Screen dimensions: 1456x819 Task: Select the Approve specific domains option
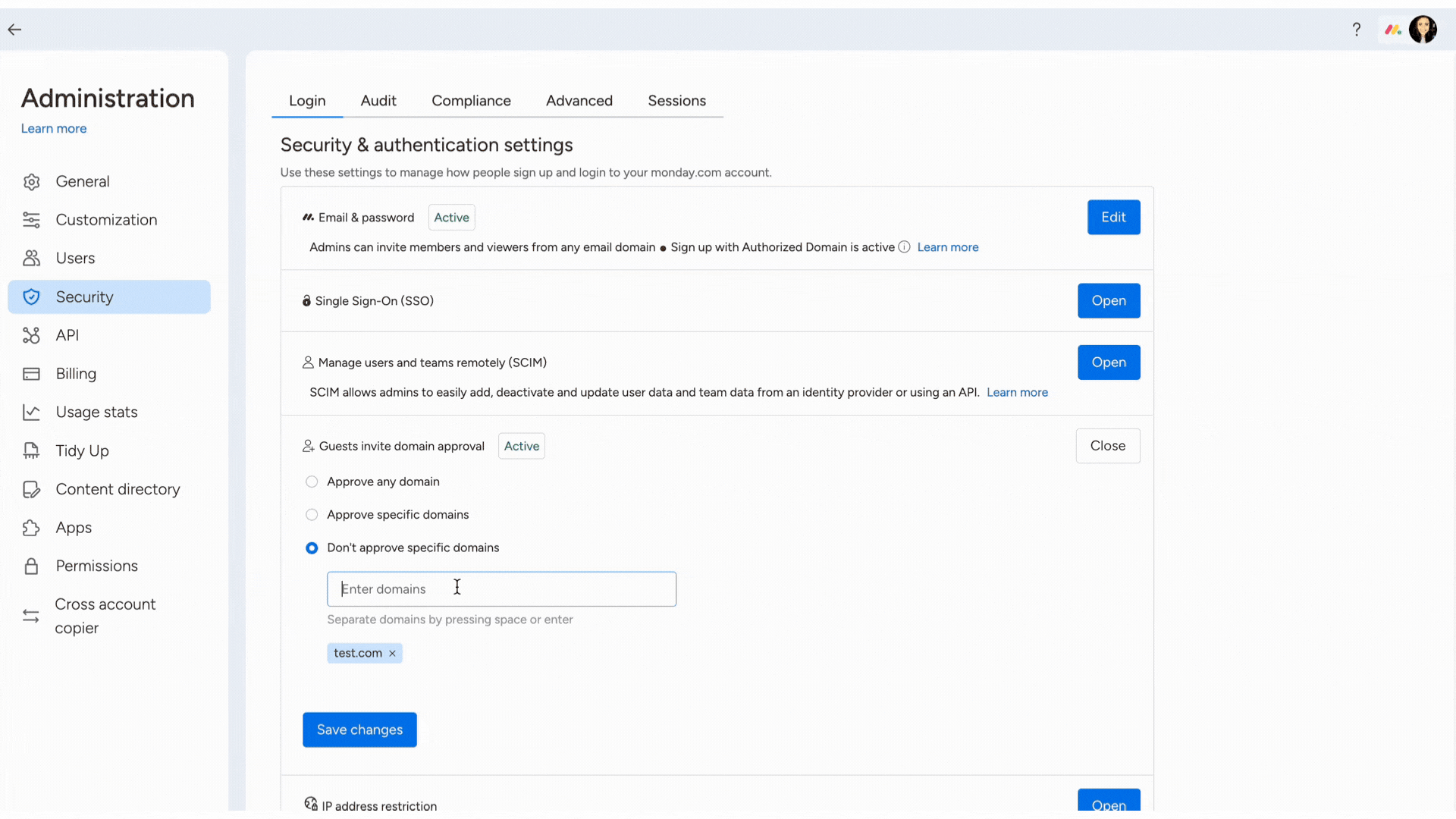click(312, 514)
